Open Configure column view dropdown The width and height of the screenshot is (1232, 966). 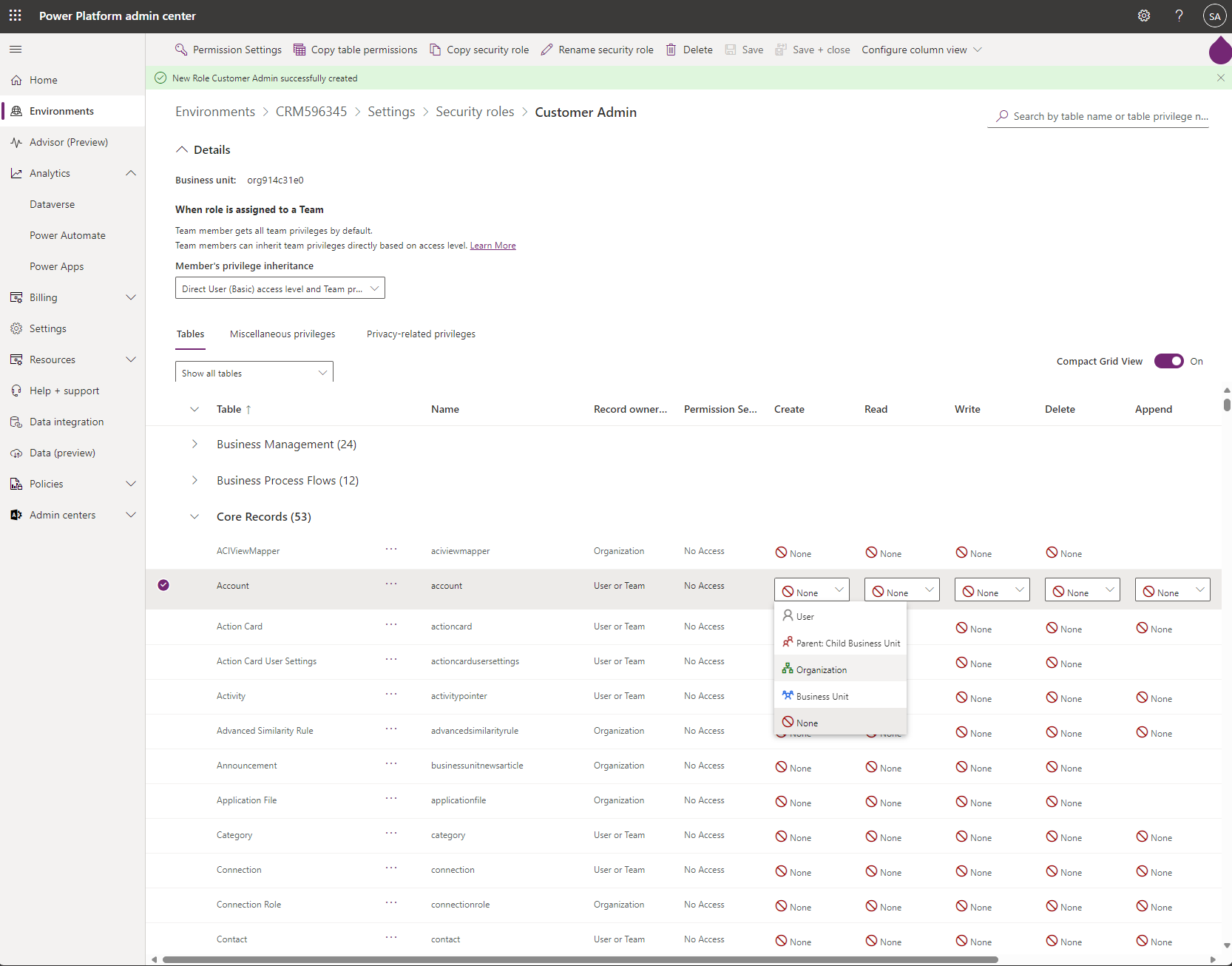[921, 50]
